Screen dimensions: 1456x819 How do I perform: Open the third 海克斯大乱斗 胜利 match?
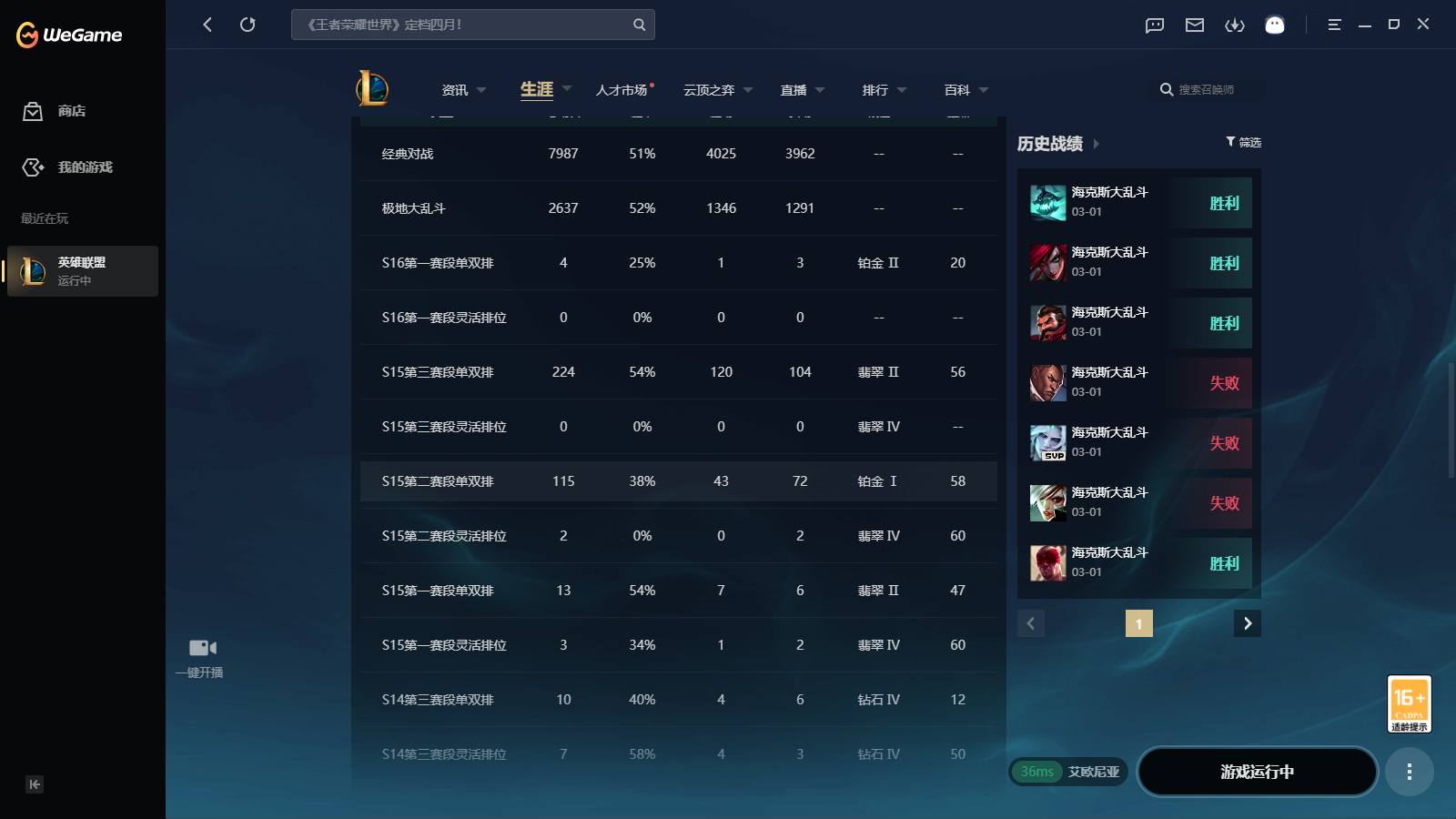click(x=1139, y=323)
